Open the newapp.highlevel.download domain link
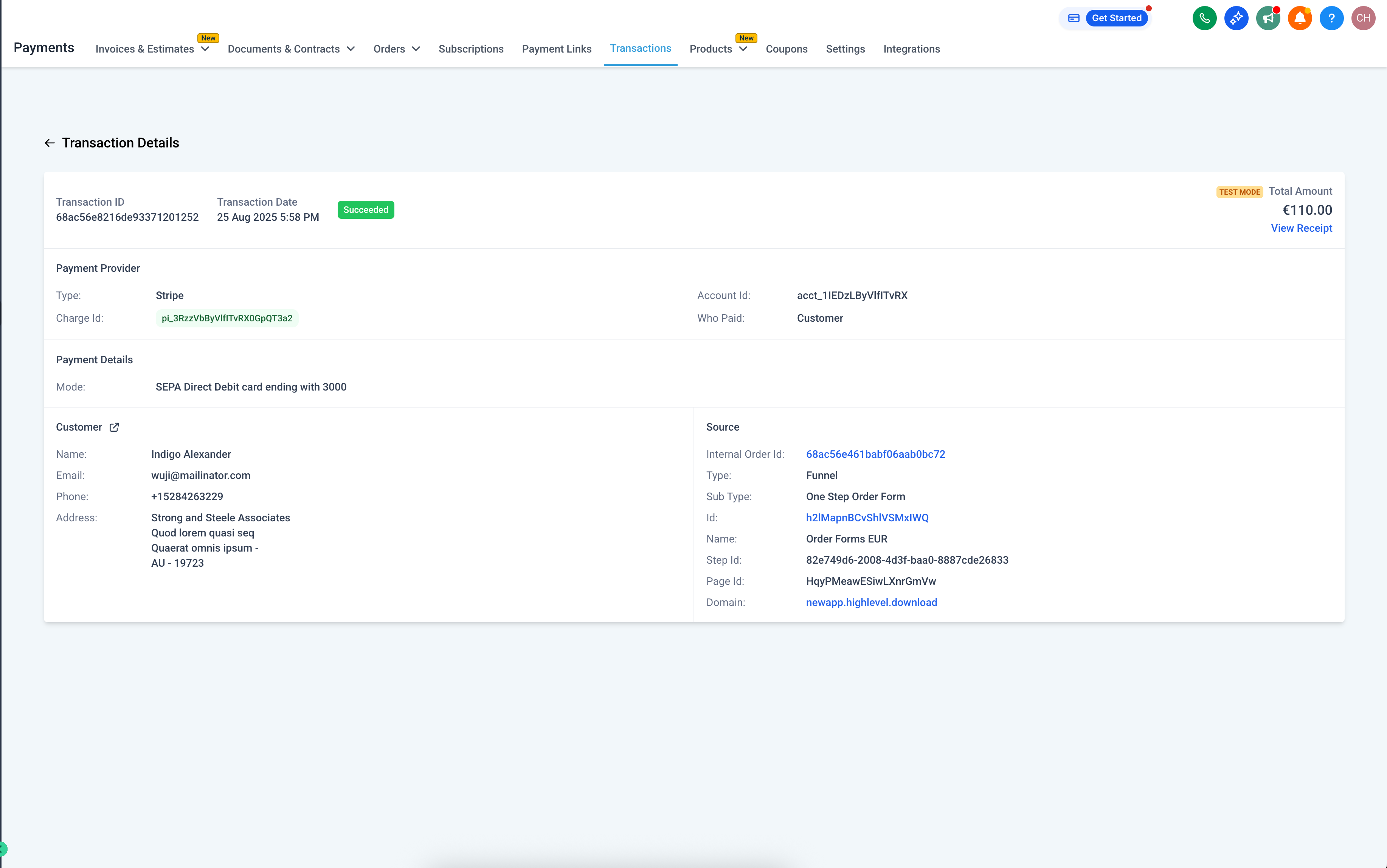Screen dimensions: 1387x868 pos(871,602)
